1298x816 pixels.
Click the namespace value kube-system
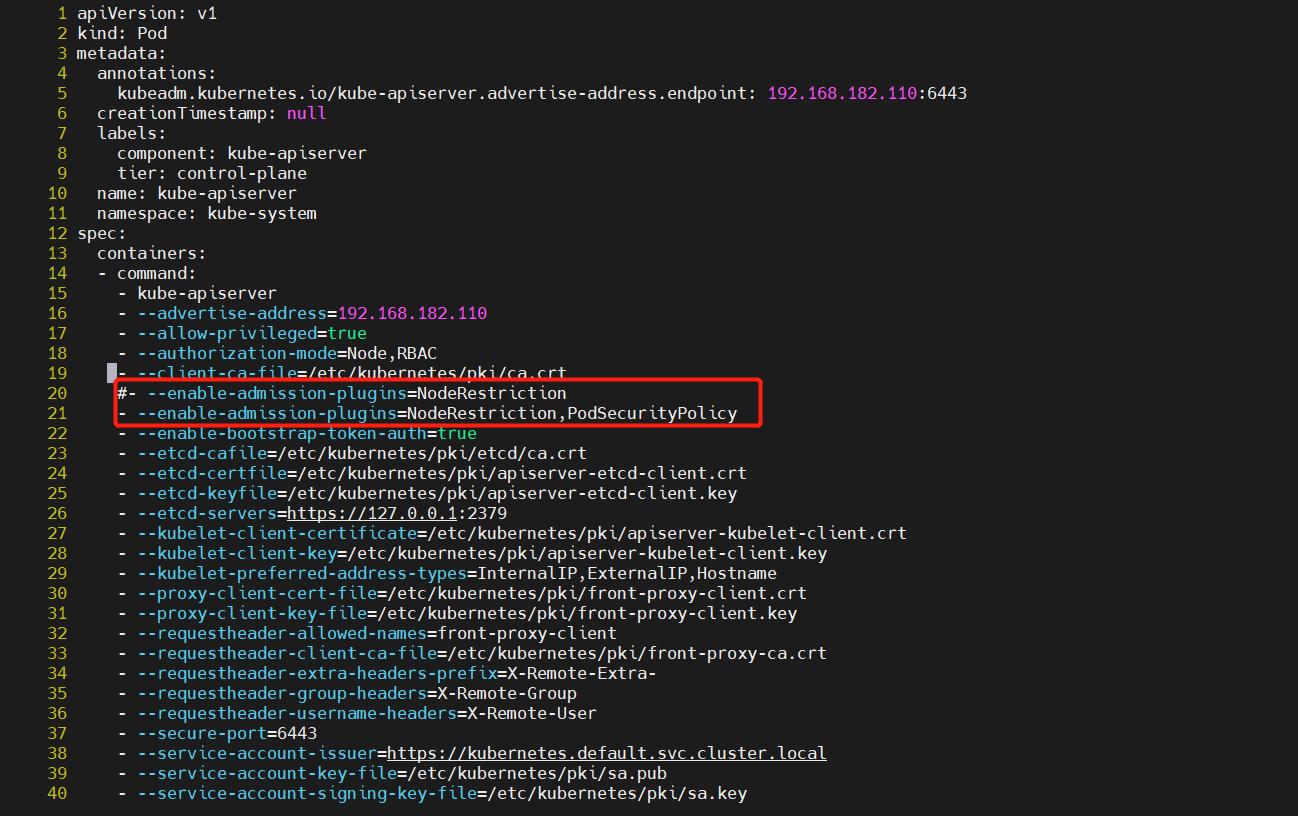coord(262,213)
